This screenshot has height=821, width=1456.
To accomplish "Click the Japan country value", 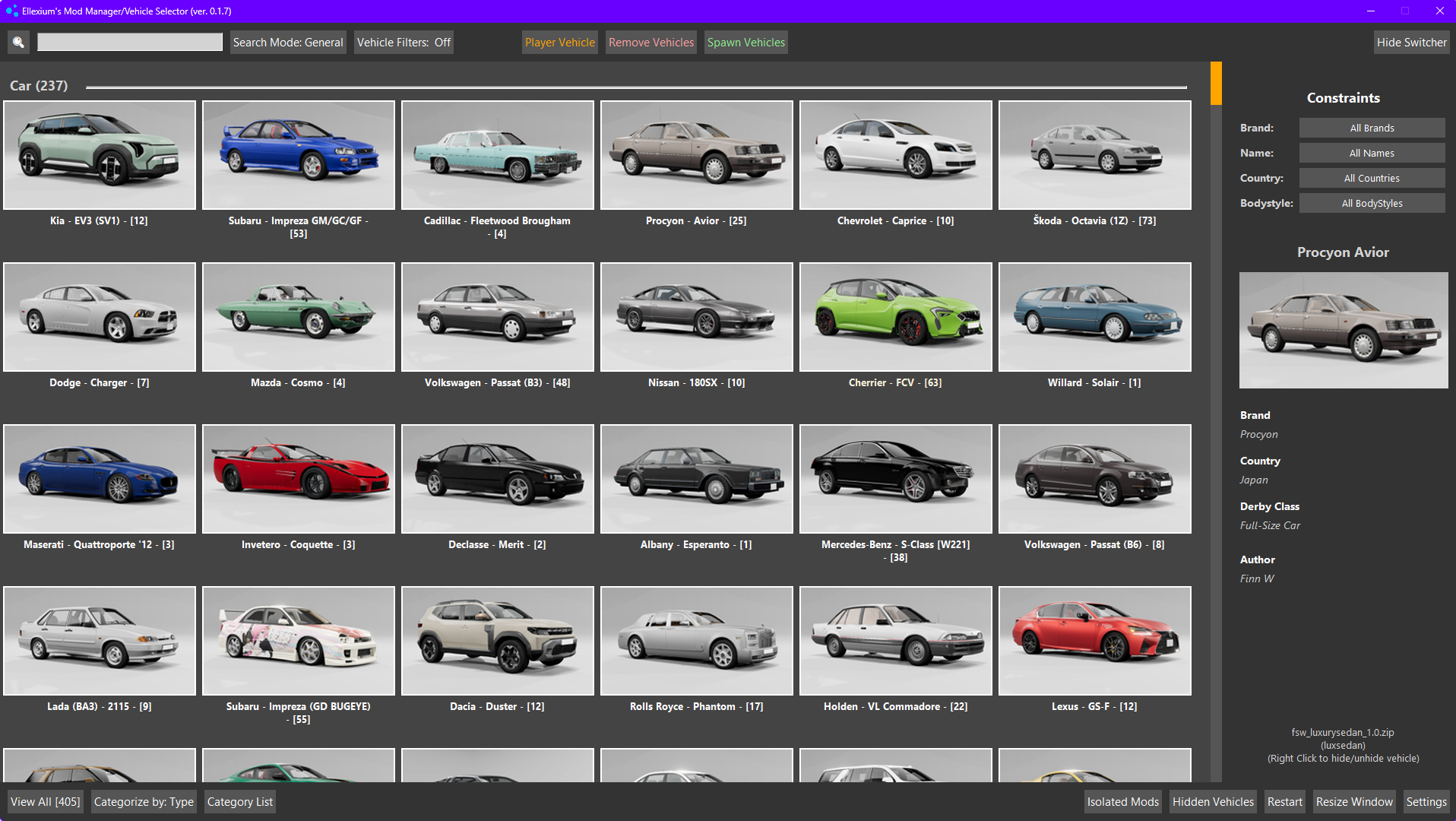I will [x=1254, y=480].
